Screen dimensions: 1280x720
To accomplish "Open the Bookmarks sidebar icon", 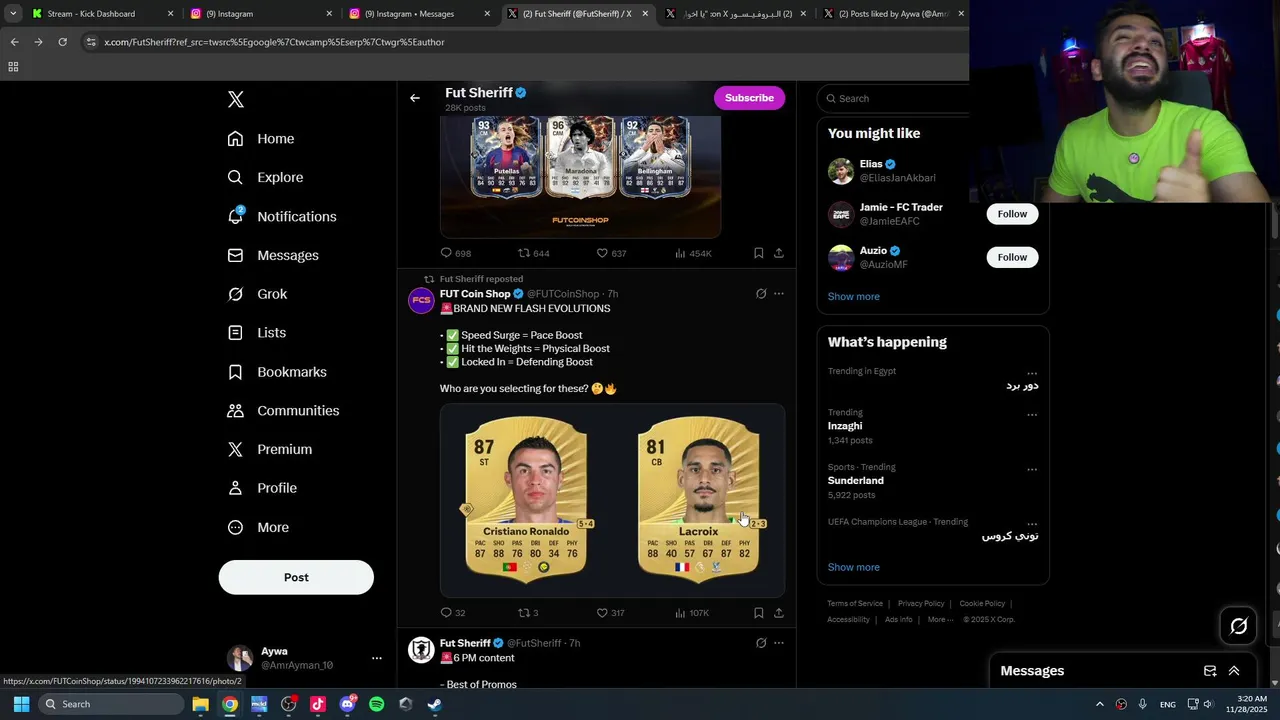I will (235, 372).
